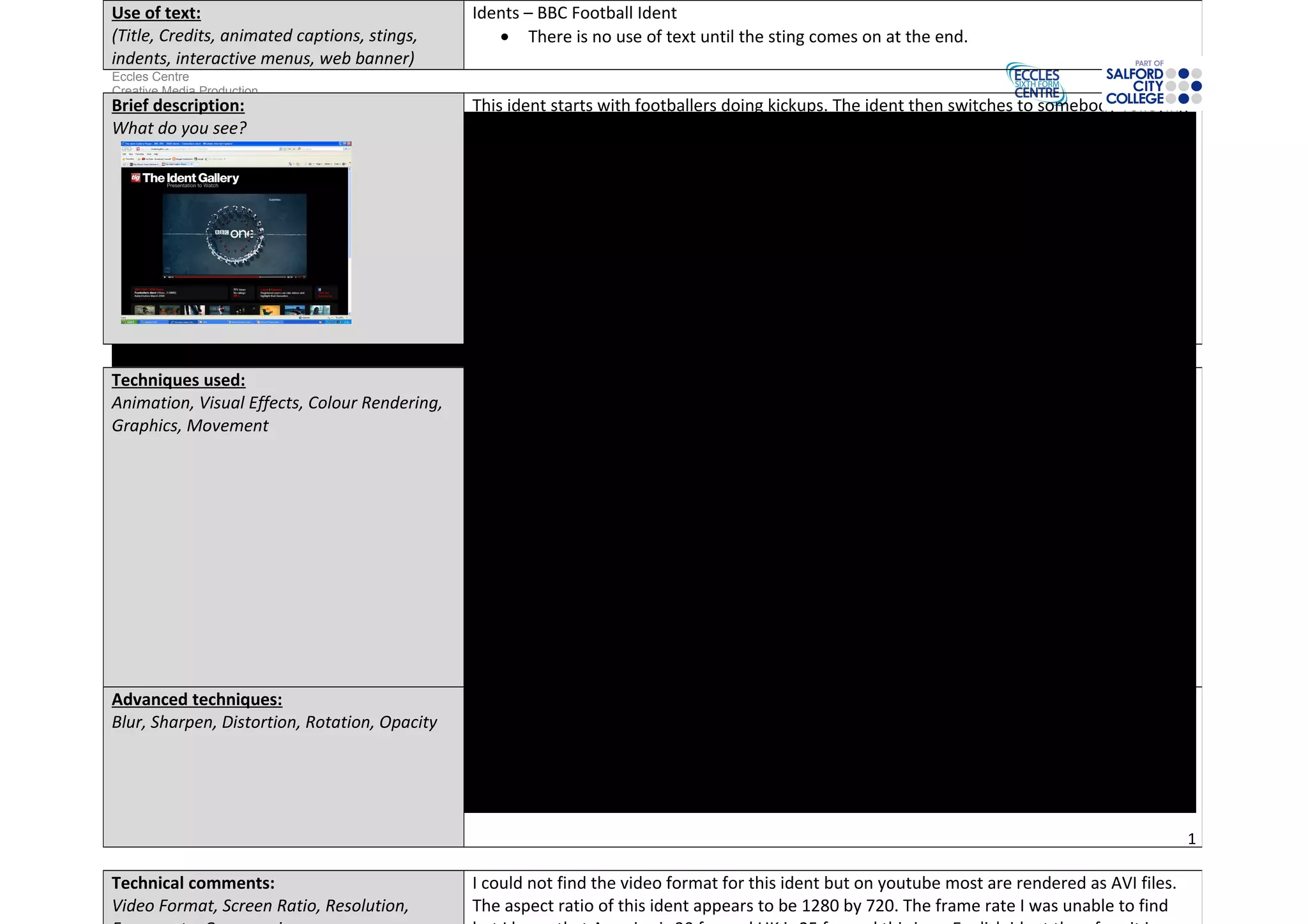Click the Favorites star icon in browser
1308x924 pixels.
pyautogui.click(x=124, y=159)
